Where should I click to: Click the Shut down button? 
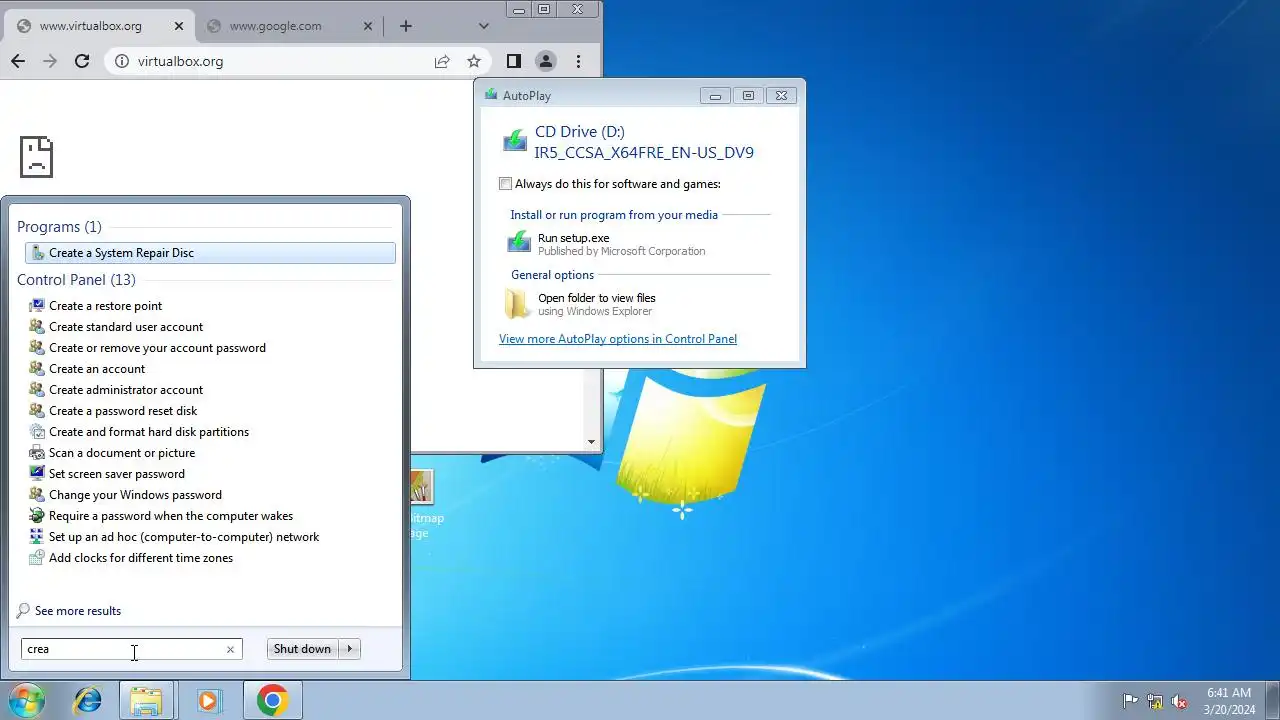pos(302,649)
